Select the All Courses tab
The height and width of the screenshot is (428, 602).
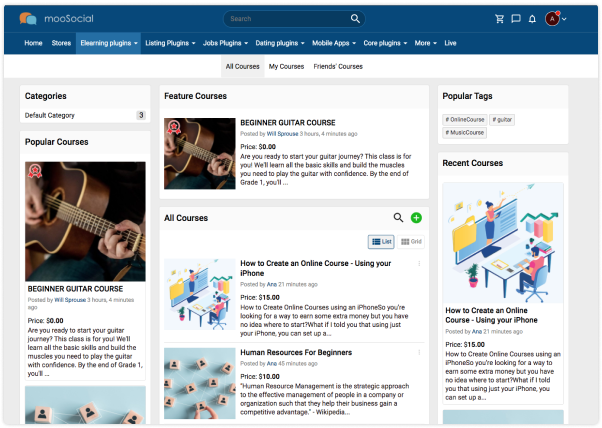243,66
